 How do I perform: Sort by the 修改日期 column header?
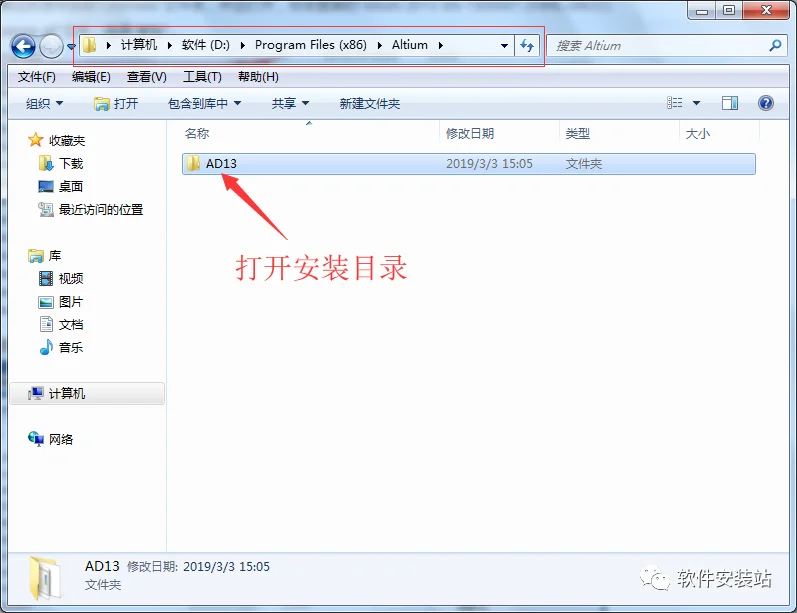pos(470,134)
